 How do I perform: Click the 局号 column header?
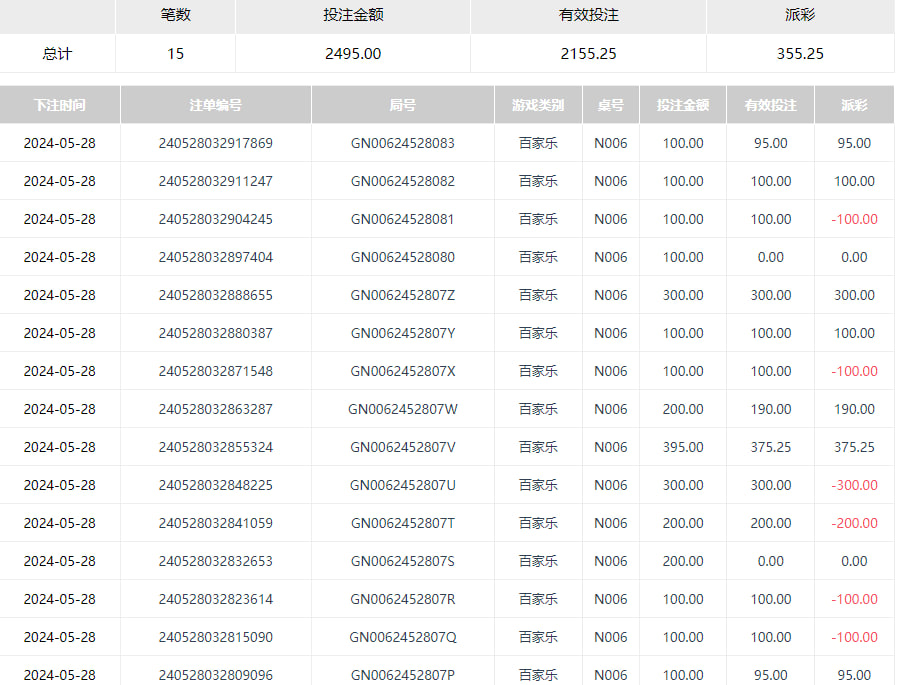[x=402, y=105]
